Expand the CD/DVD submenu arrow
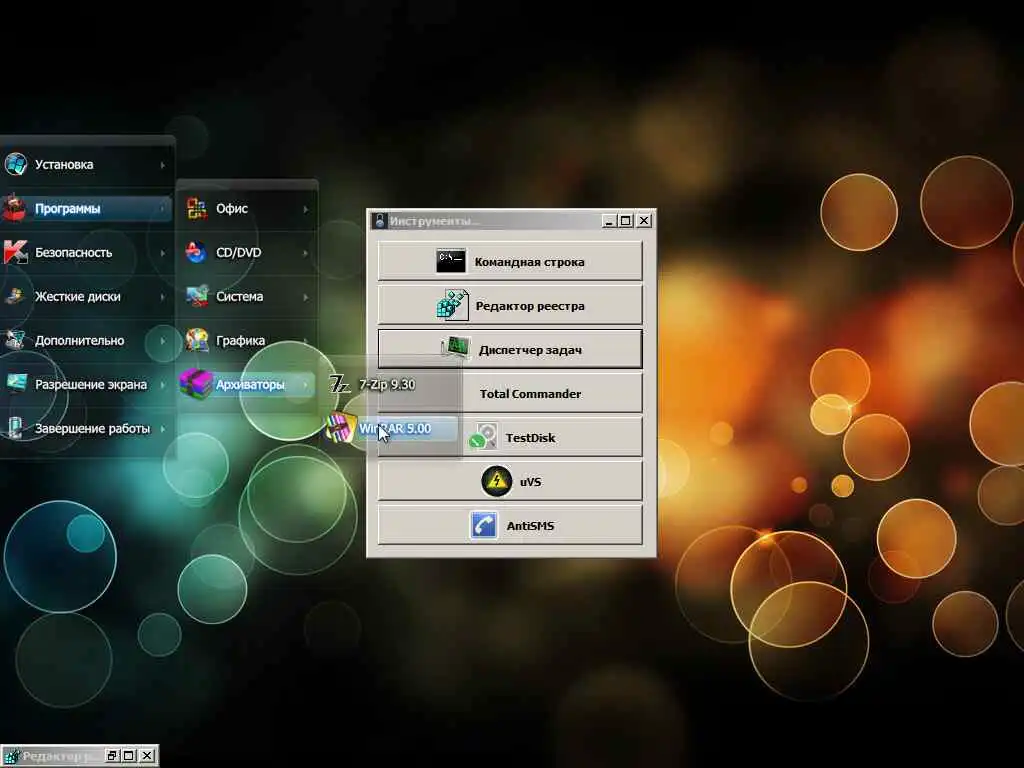 click(305, 253)
